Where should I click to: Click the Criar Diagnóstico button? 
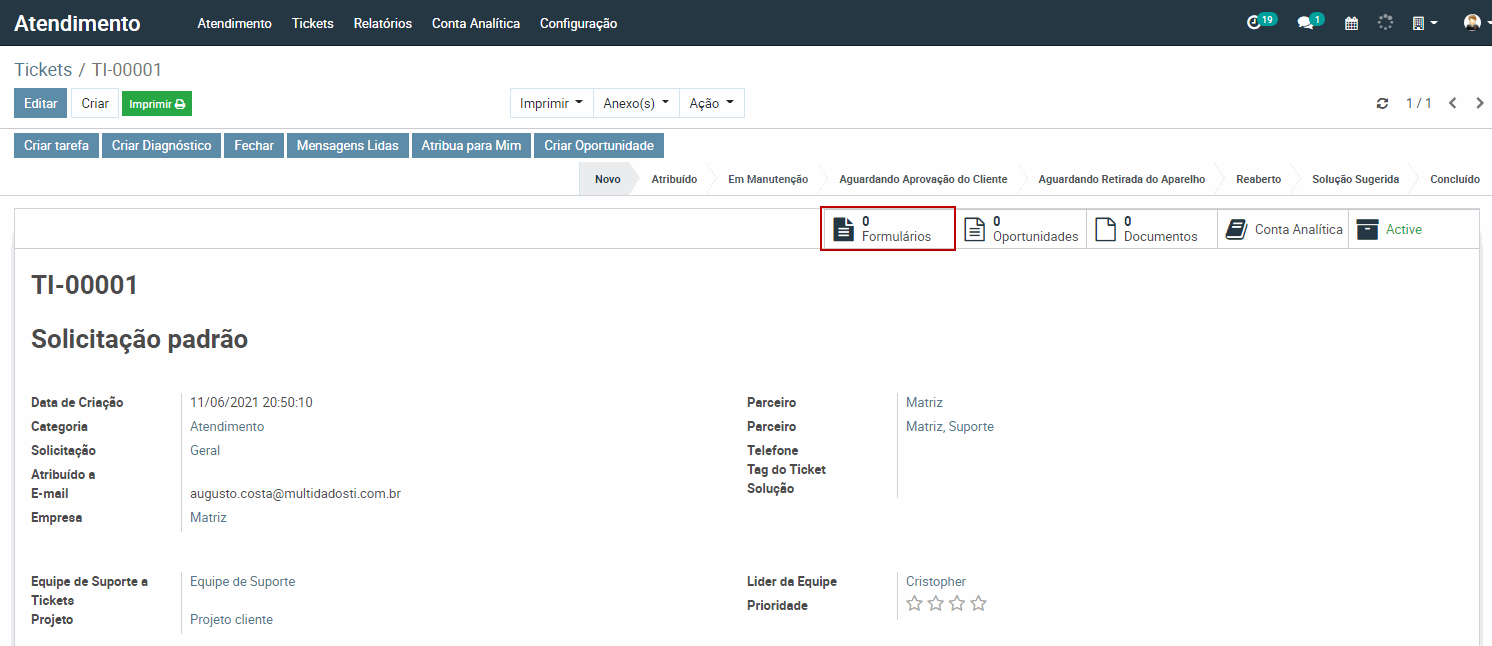point(161,145)
